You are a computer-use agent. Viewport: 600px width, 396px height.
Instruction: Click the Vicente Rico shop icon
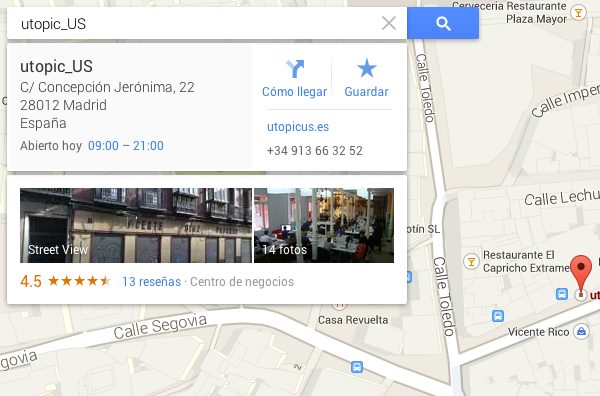pos(581,332)
